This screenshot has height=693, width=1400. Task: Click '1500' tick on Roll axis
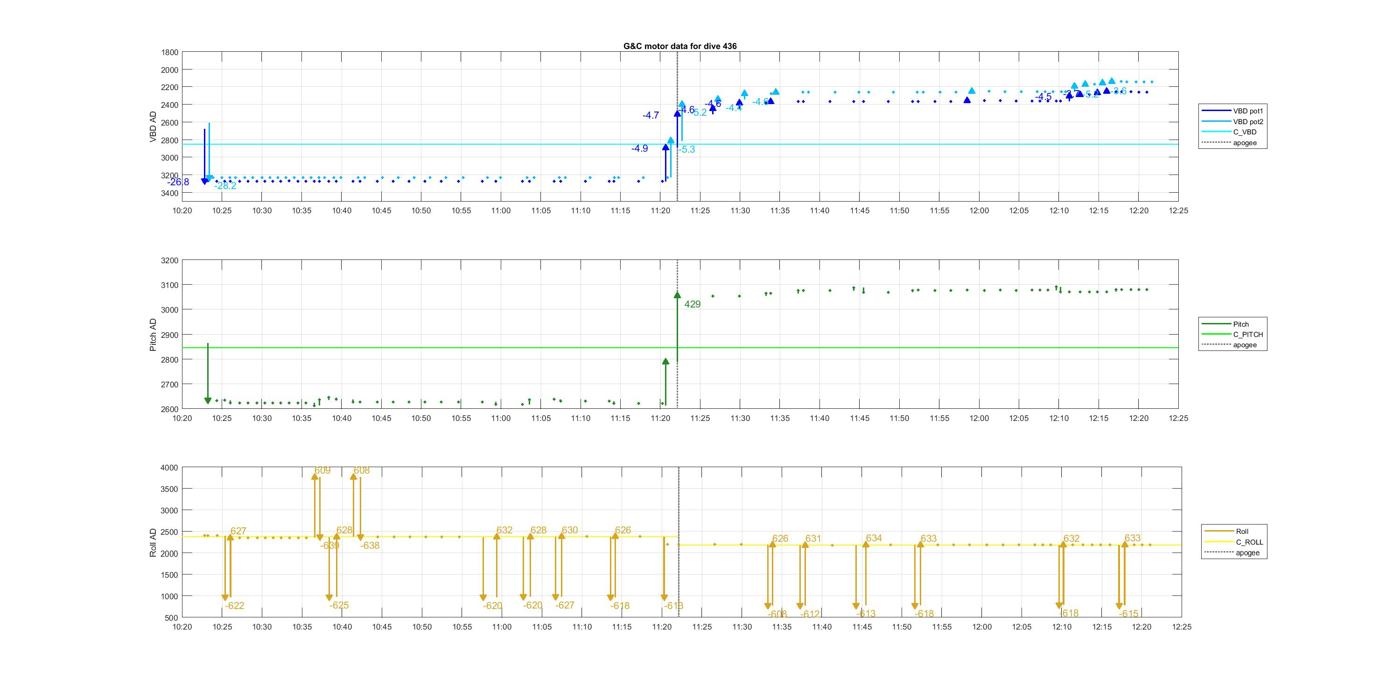pos(170,575)
